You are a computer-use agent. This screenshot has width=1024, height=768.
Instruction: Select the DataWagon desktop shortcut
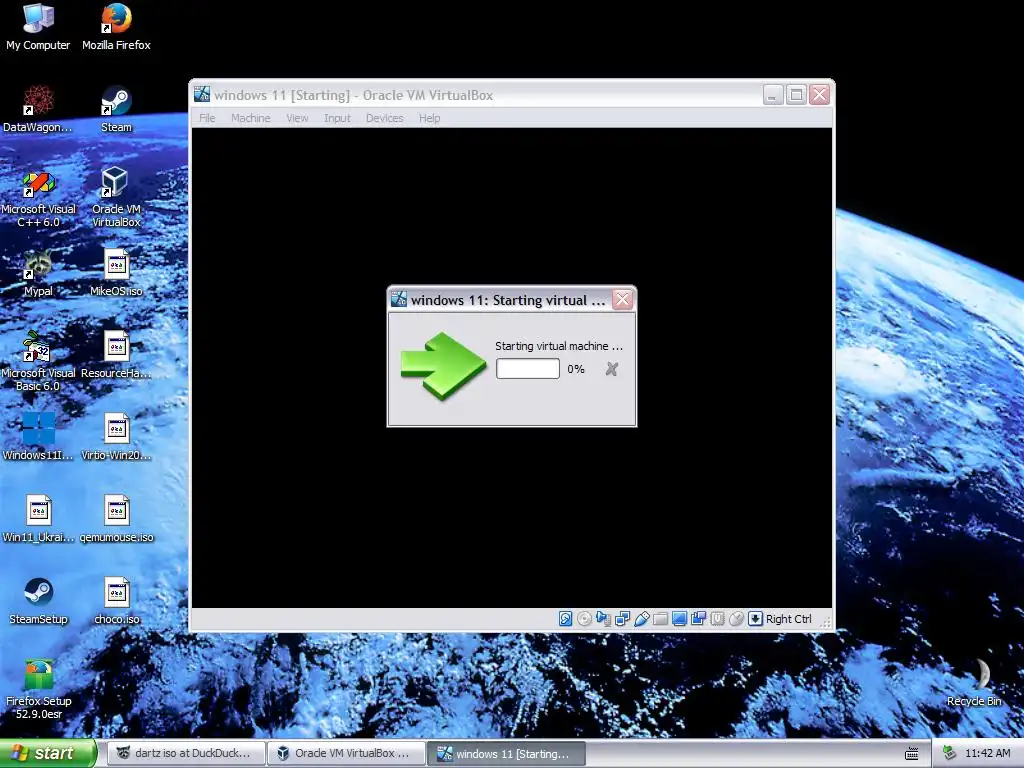click(x=38, y=109)
